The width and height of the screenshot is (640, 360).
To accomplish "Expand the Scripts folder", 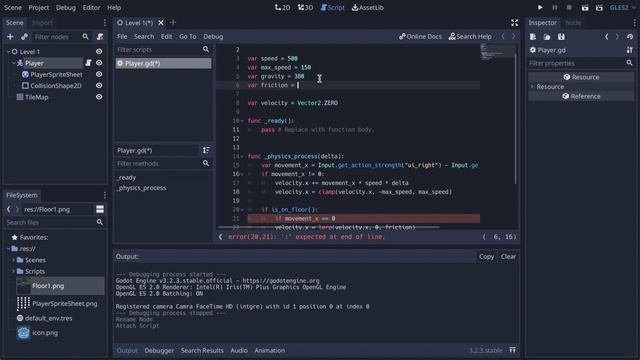I will (13, 271).
